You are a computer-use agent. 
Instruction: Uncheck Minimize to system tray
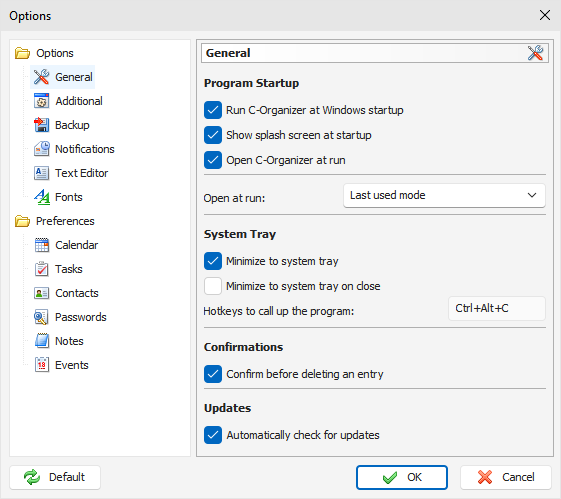(x=213, y=261)
